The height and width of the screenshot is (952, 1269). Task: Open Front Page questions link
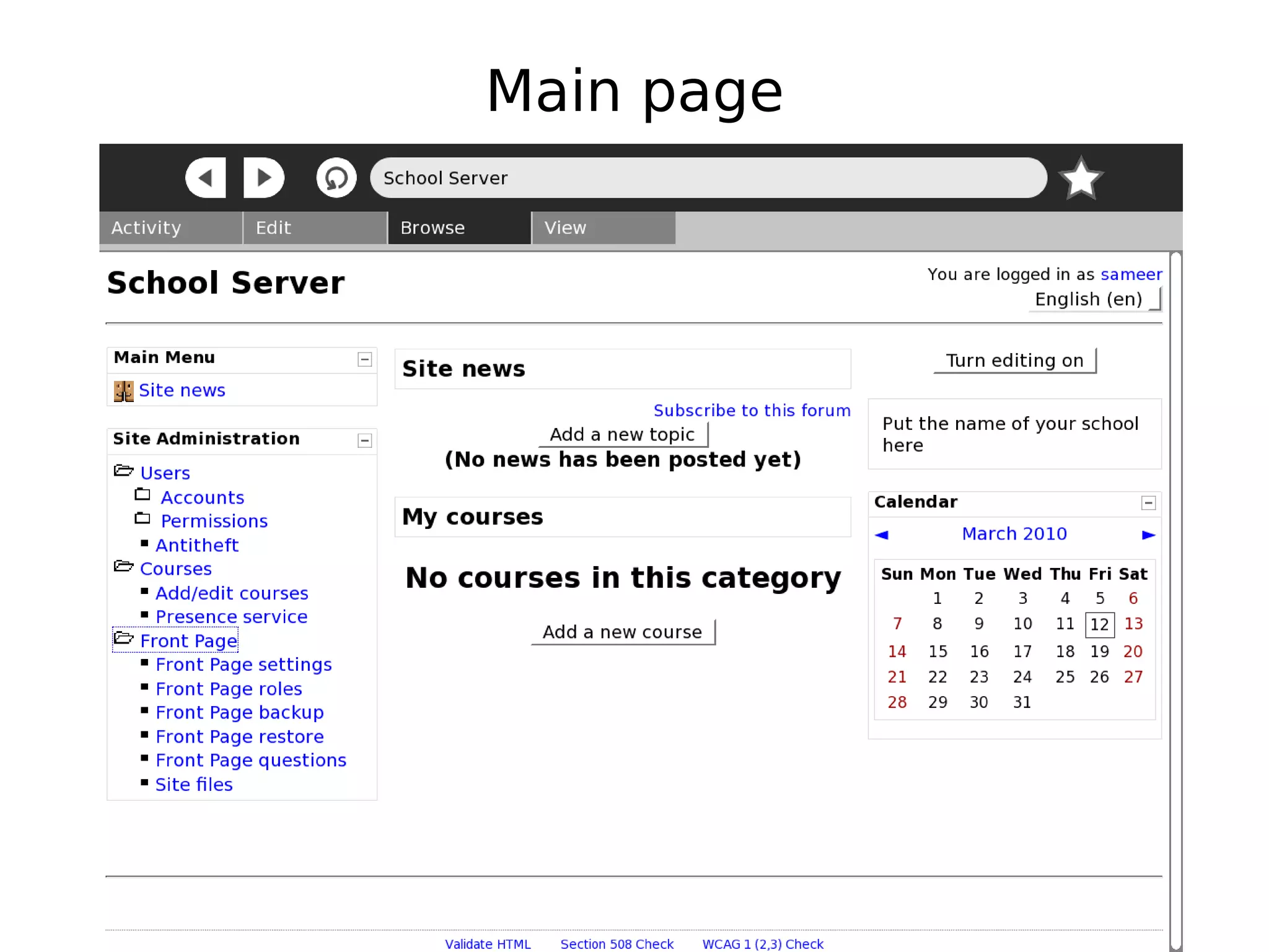pos(251,760)
